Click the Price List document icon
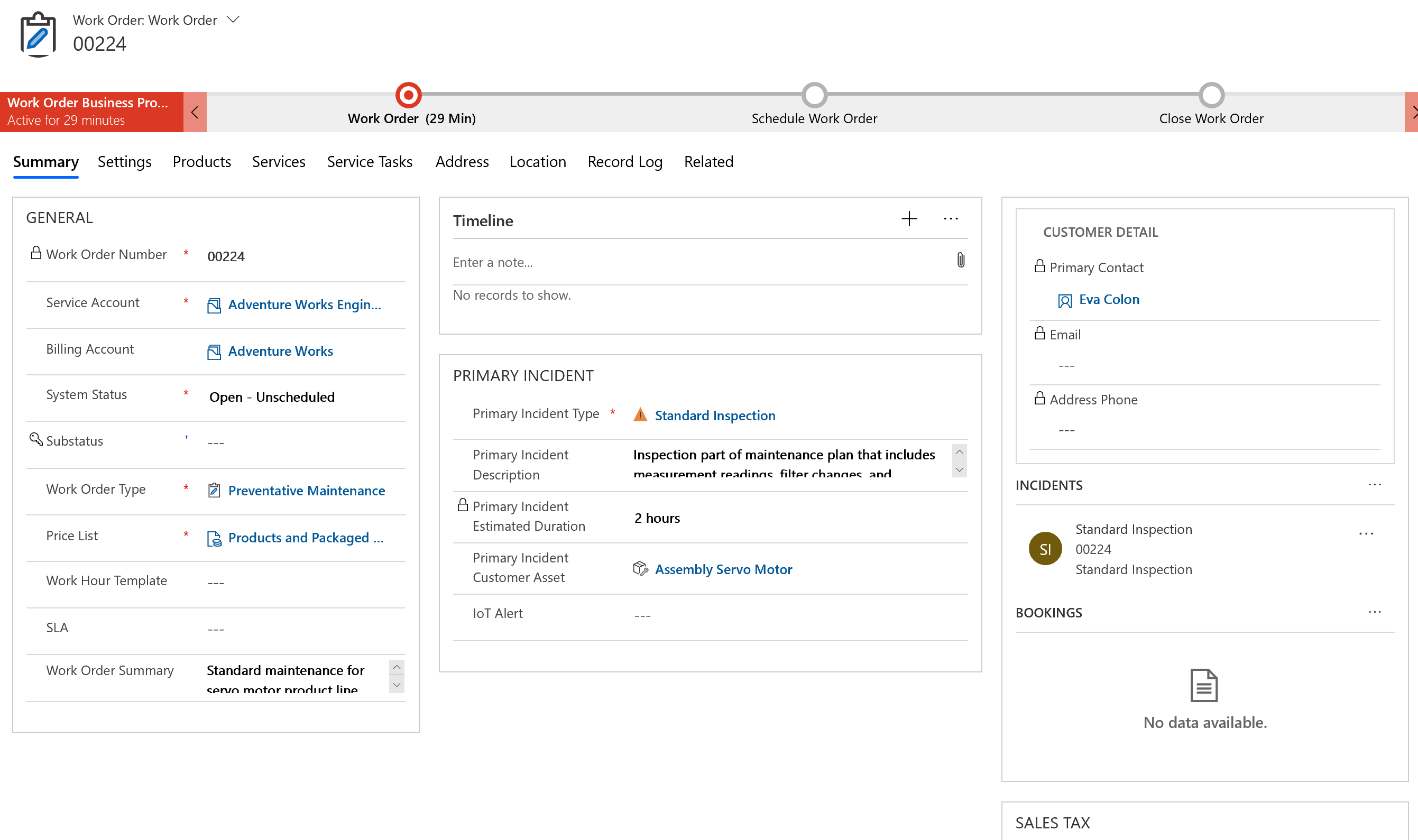Screen dimensions: 1418x840 [211, 537]
